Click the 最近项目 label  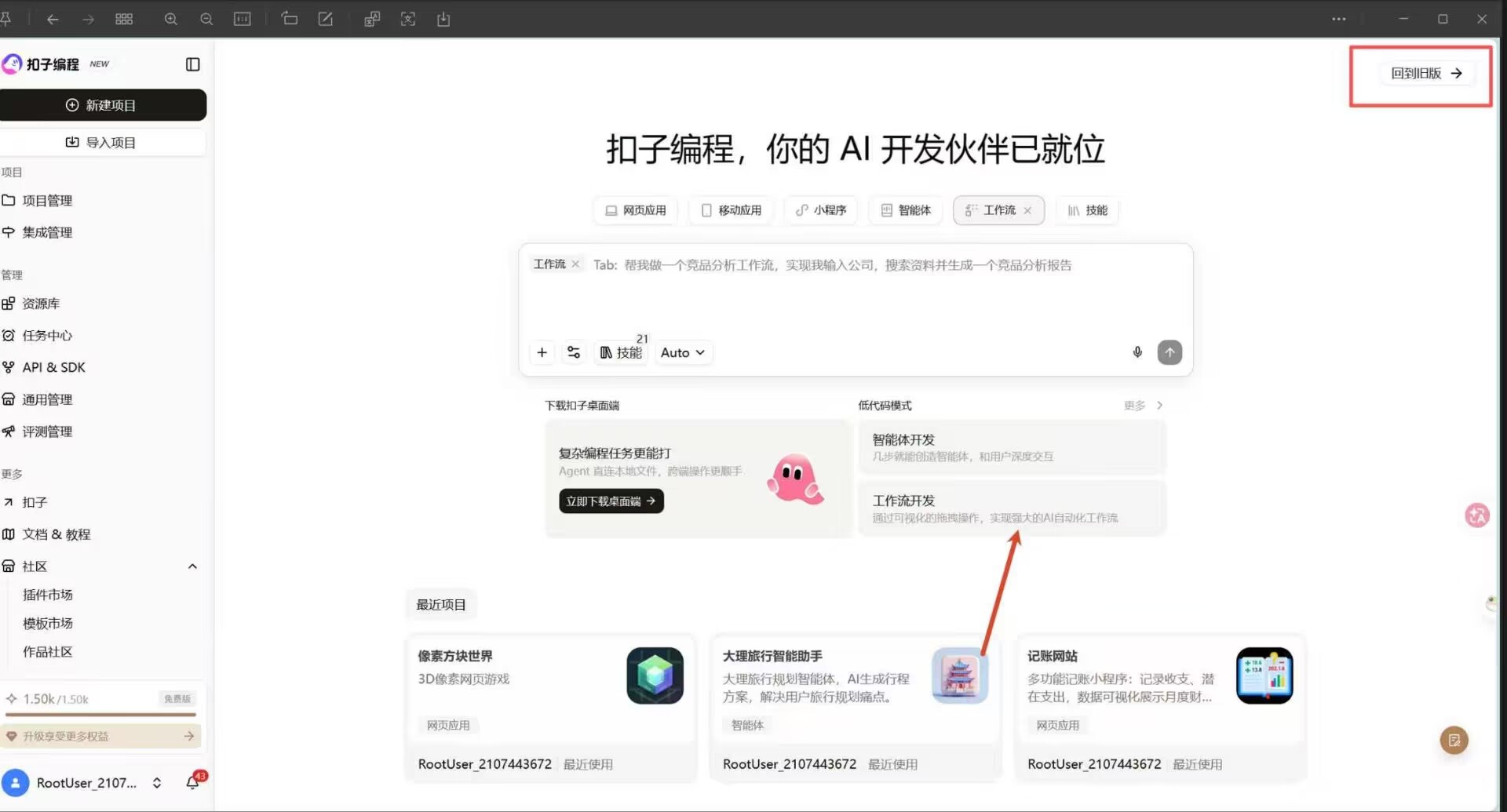(441, 605)
